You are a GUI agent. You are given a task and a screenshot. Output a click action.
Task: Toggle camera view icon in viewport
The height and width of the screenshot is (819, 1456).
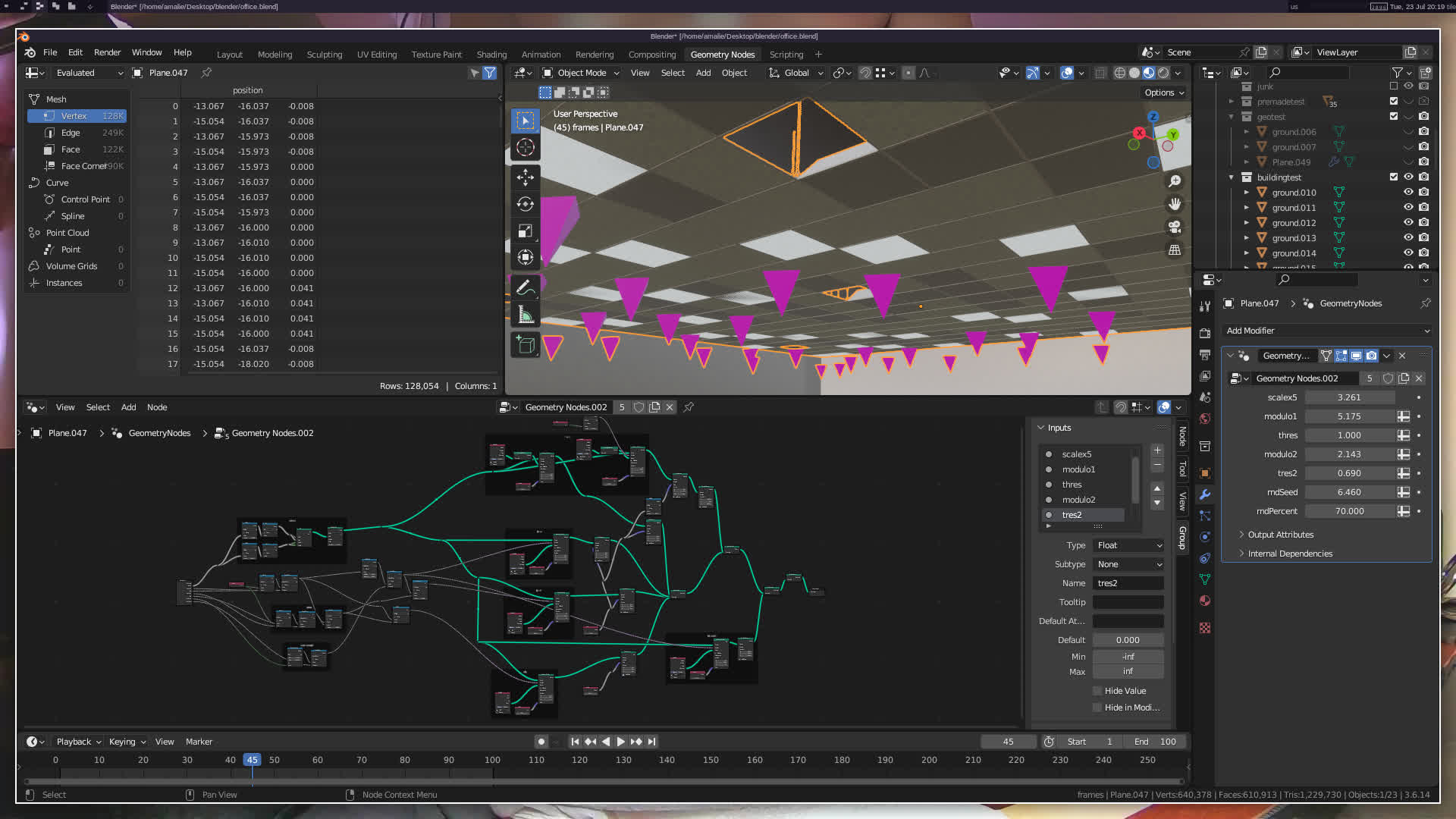coord(1175,227)
